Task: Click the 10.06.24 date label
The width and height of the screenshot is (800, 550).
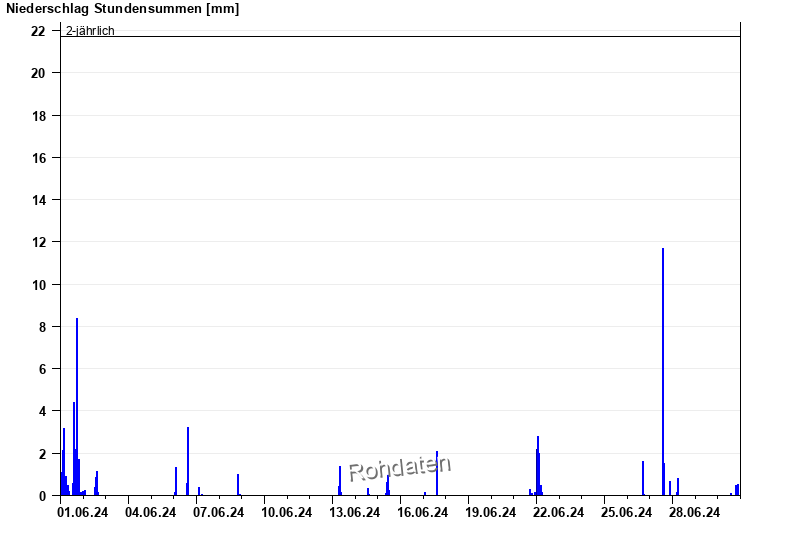Action: 286,513
